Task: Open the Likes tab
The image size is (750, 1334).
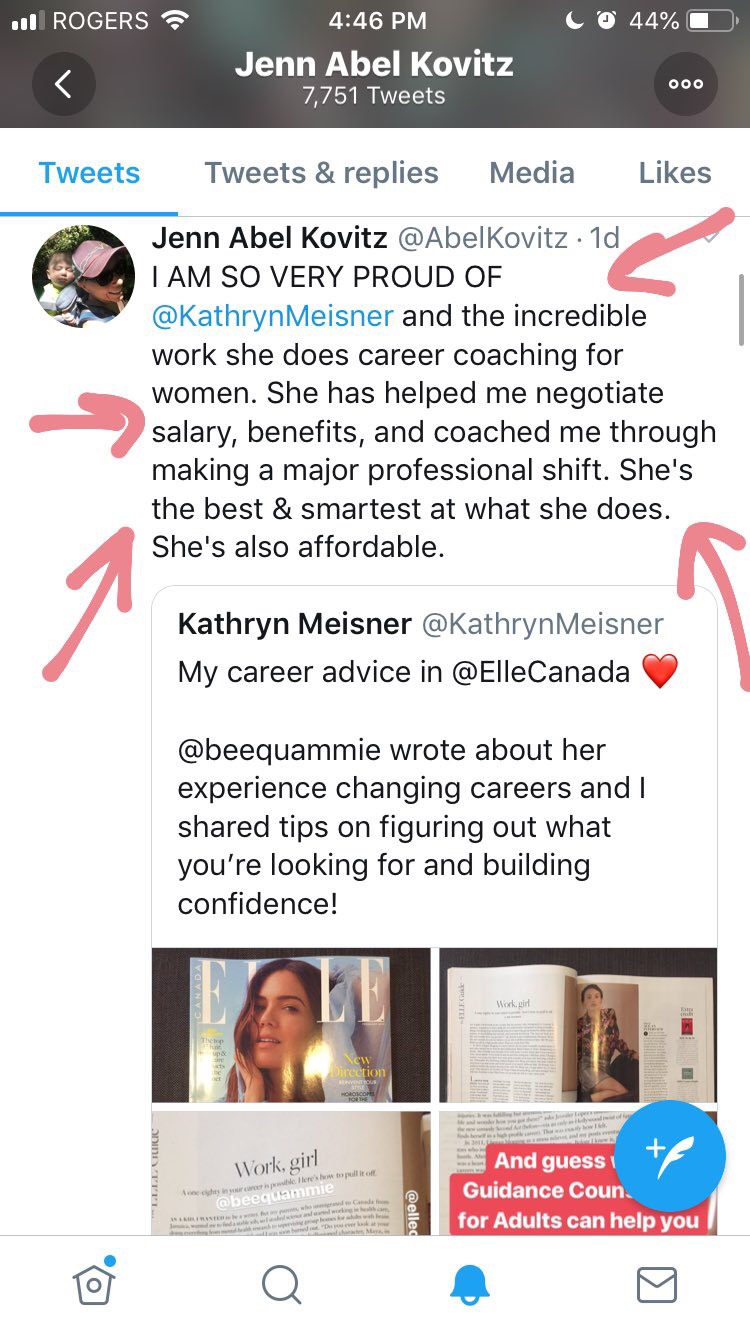Action: point(675,173)
